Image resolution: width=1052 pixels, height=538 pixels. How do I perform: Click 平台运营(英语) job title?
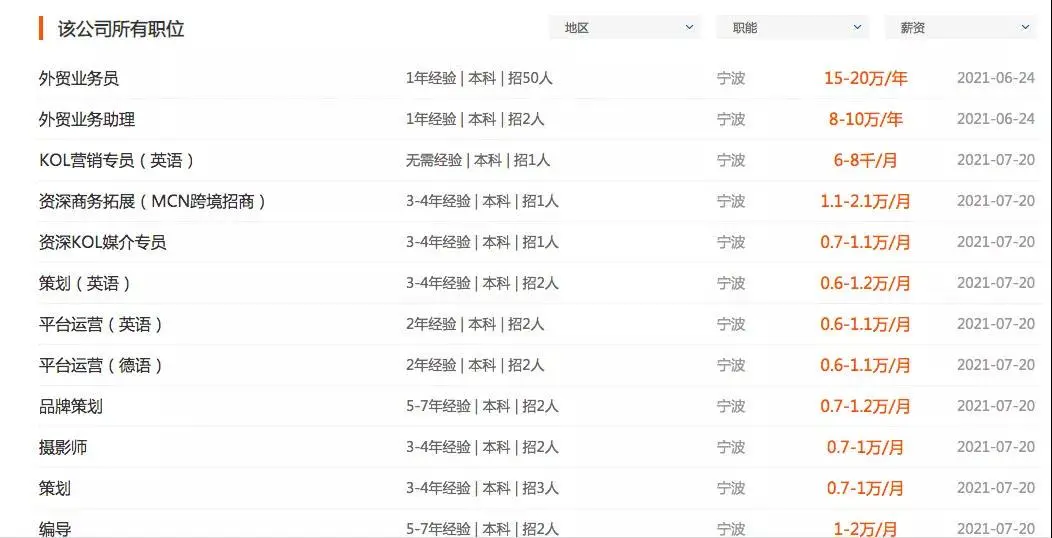coord(101,324)
